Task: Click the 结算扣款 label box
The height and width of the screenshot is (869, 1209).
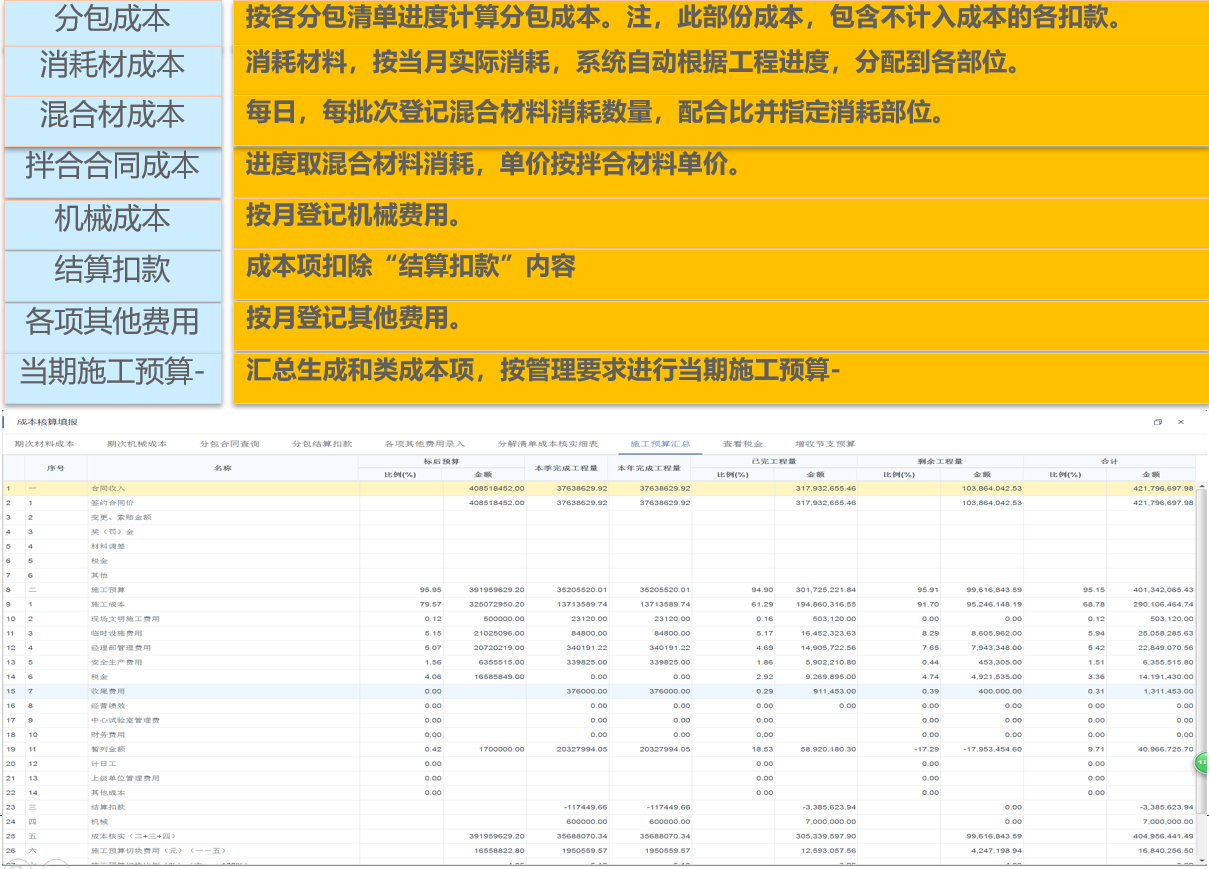Action: click(112, 270)
